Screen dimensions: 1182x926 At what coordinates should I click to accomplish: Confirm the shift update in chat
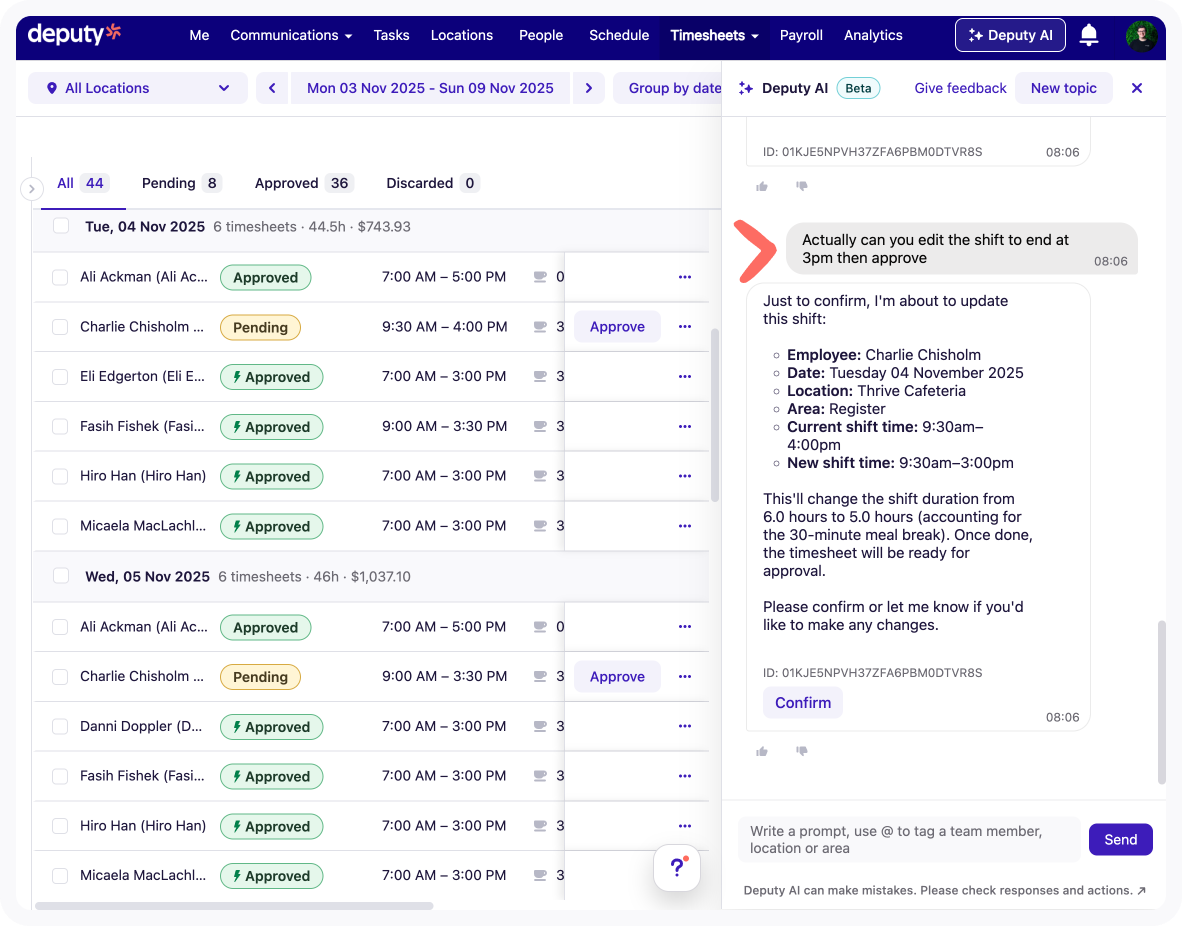point(802,703)
